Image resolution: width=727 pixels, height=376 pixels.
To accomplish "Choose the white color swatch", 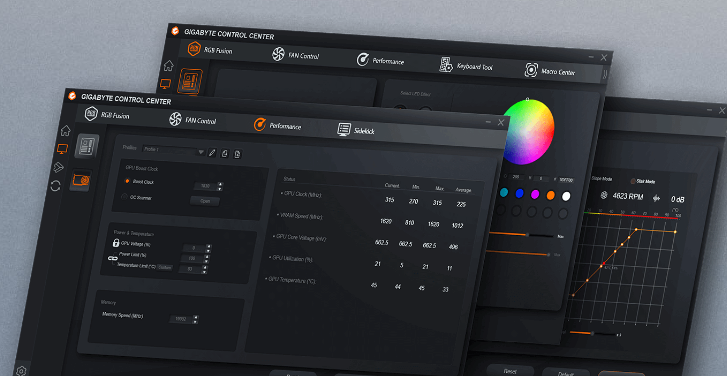I will (566, 196).
